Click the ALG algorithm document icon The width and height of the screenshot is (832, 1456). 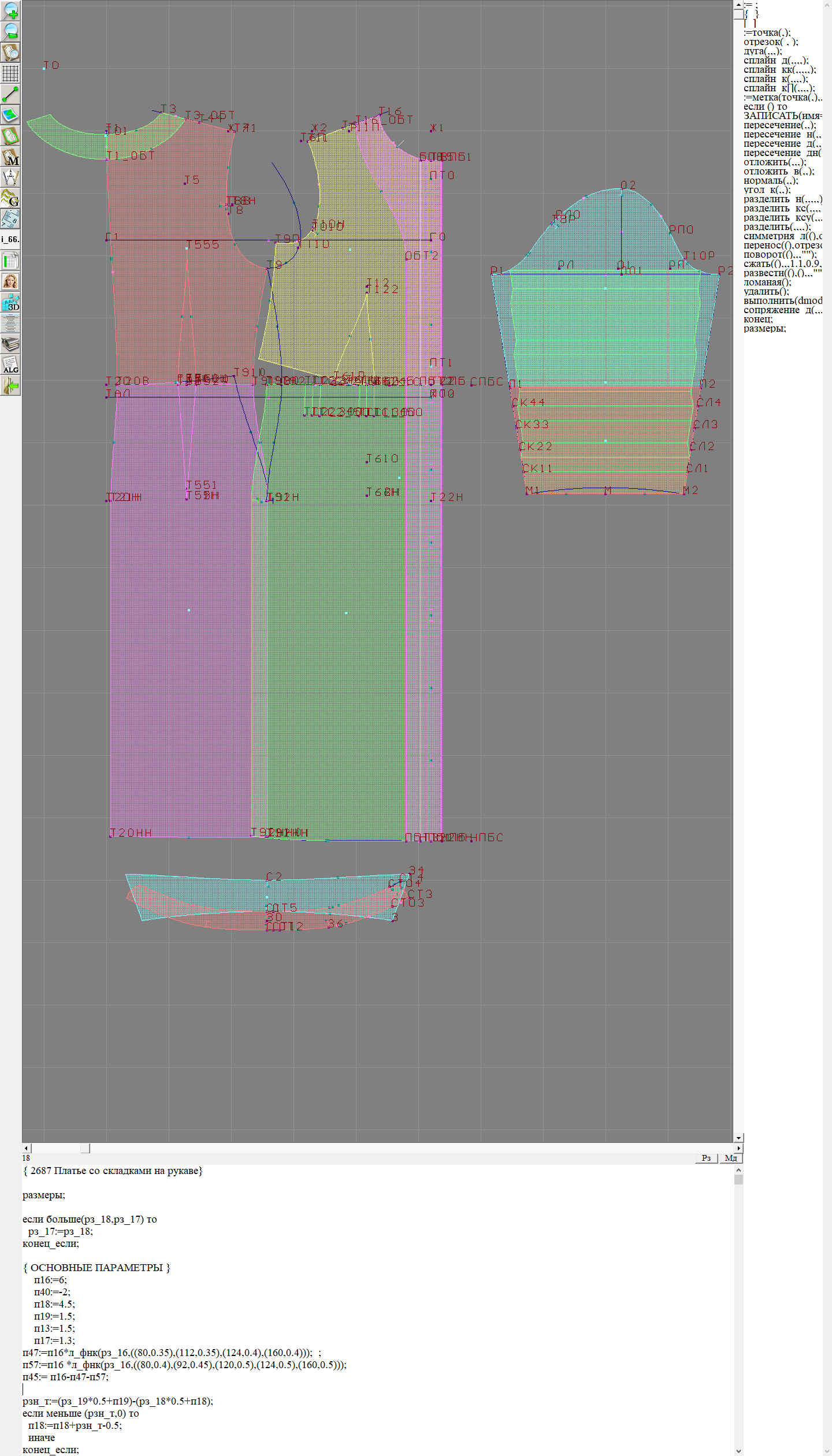[10, 365]
